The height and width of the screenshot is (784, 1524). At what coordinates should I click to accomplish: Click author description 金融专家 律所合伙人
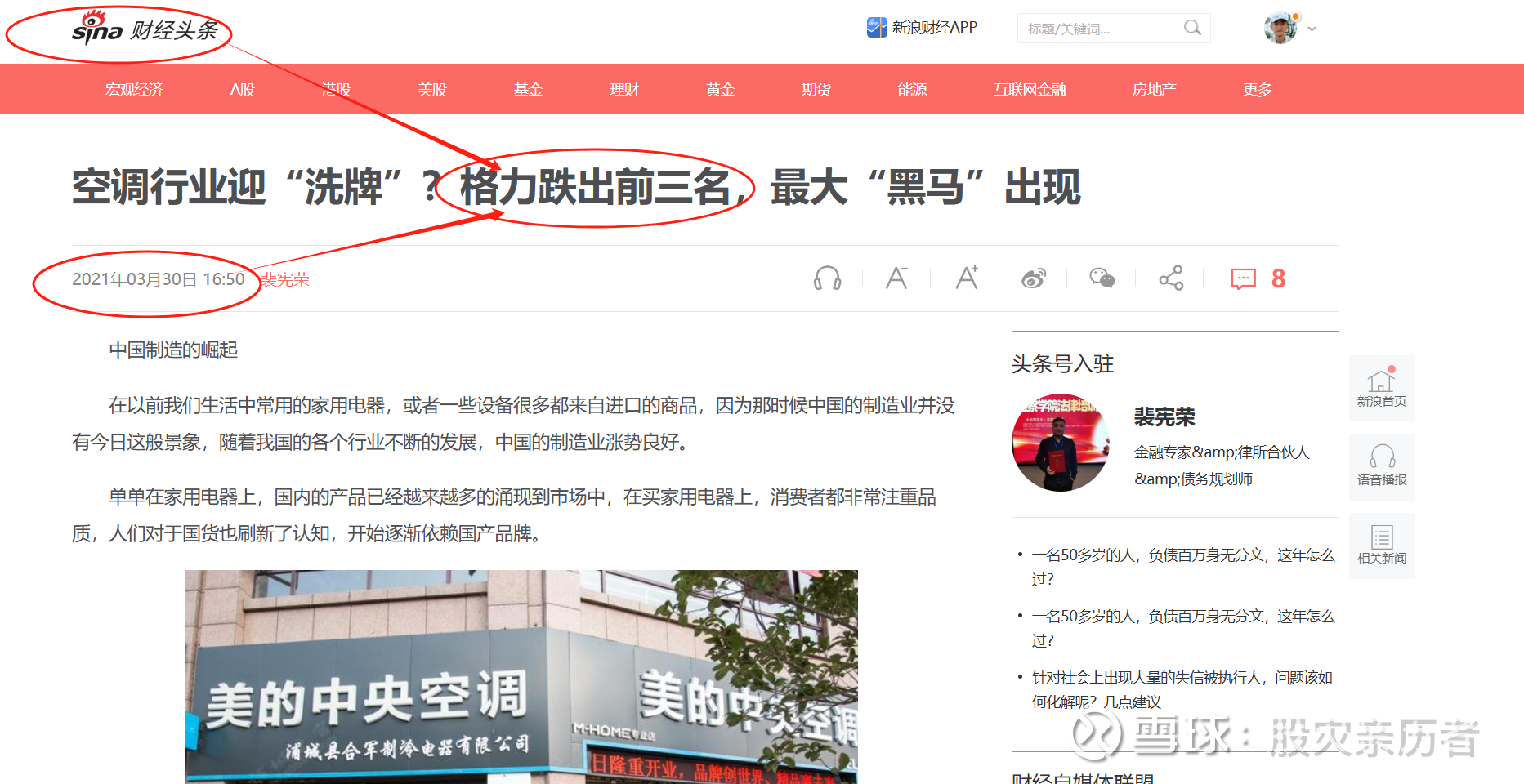pyautogui.click(x=1222, y=465)
